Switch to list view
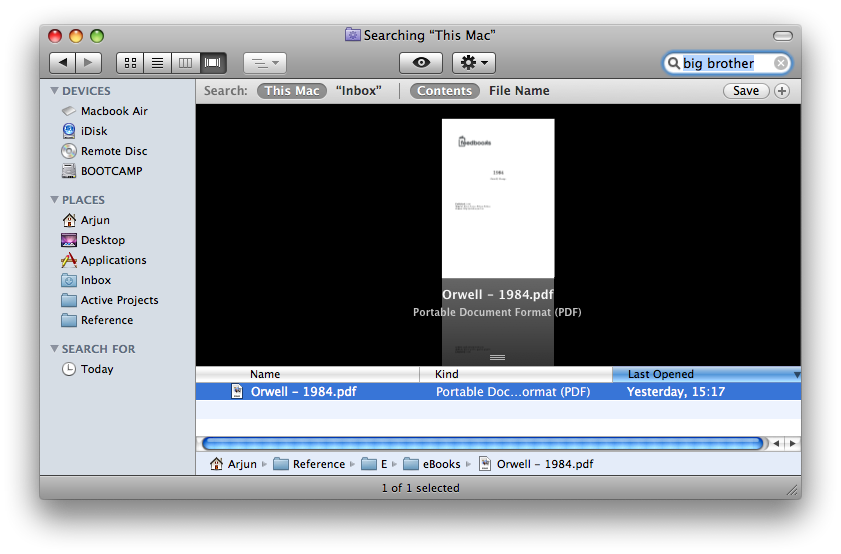This screenshot has height=554, width=841. pyautogui.click(x=157, y=63)
